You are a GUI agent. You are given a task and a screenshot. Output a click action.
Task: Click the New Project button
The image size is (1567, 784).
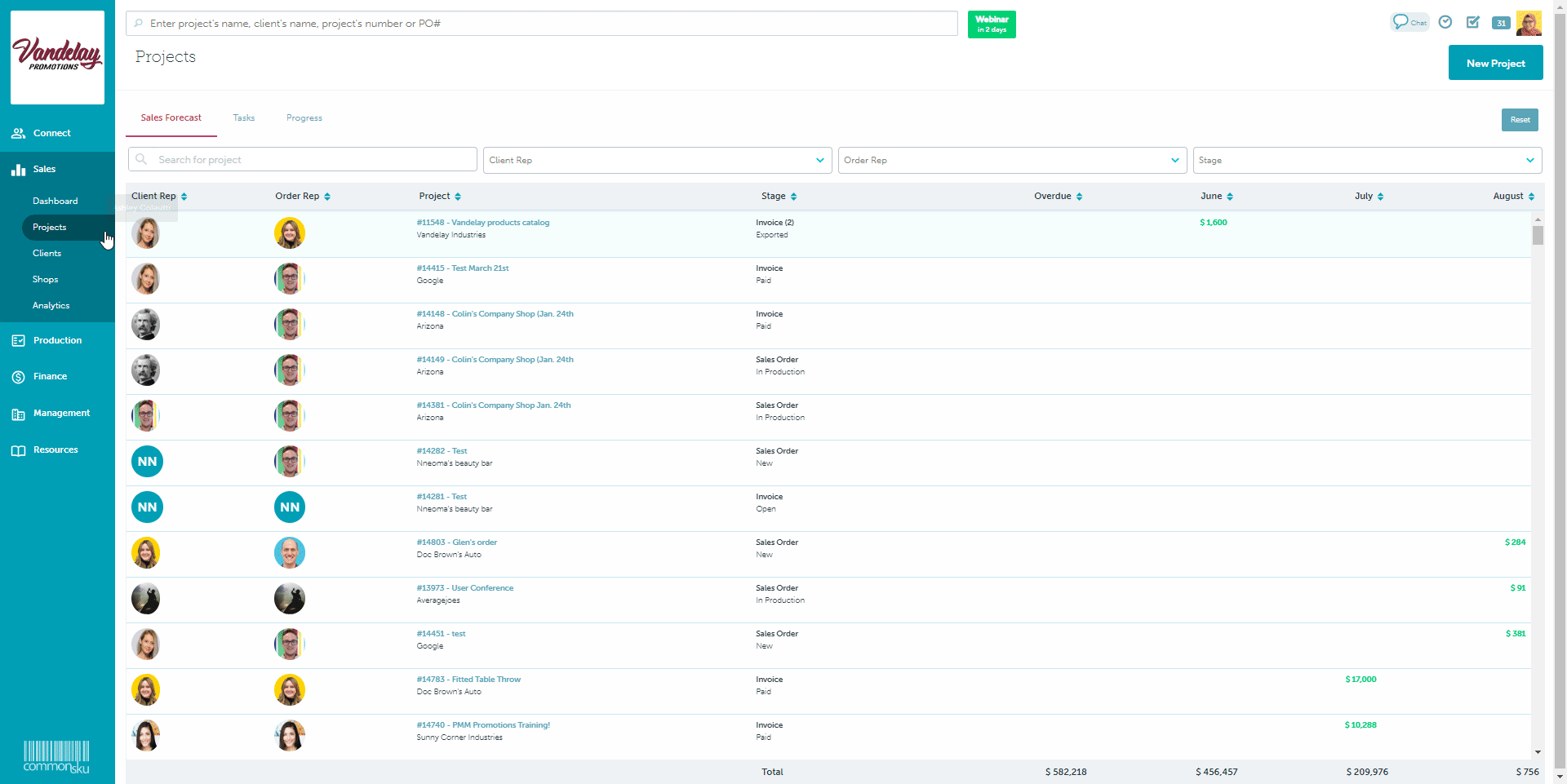(1495, 63)
